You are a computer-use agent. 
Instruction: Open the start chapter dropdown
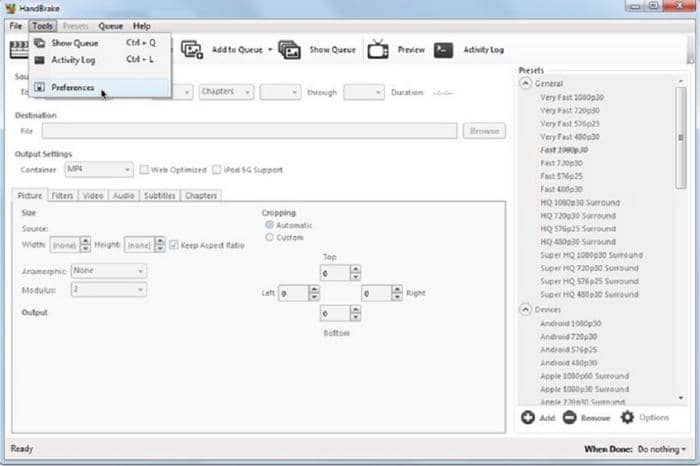pyautogui.click(x=280, y=92)
